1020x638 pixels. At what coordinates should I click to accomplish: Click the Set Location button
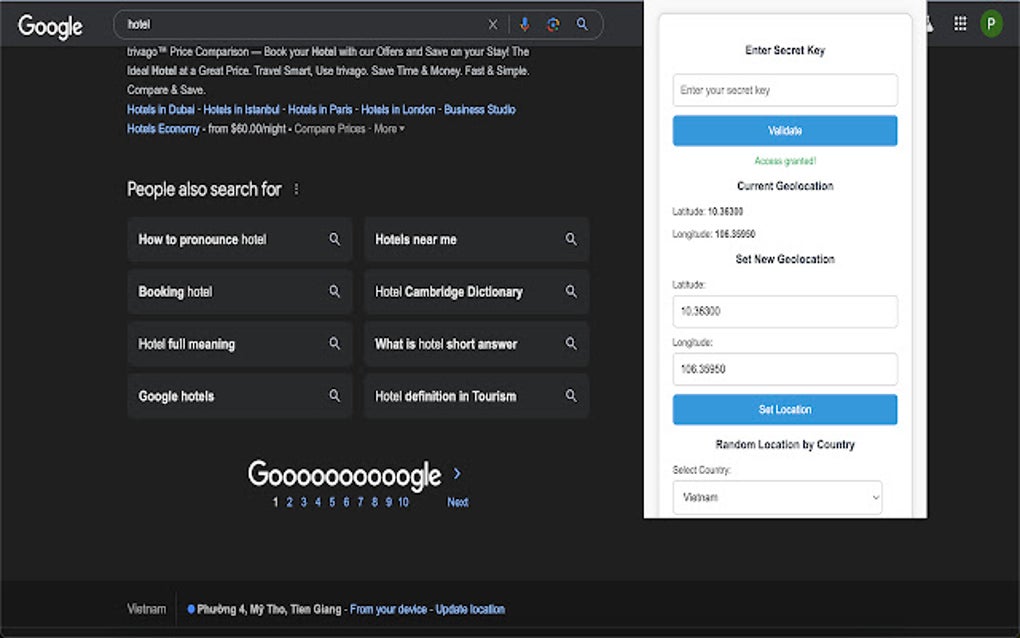[x=784, y=409]
